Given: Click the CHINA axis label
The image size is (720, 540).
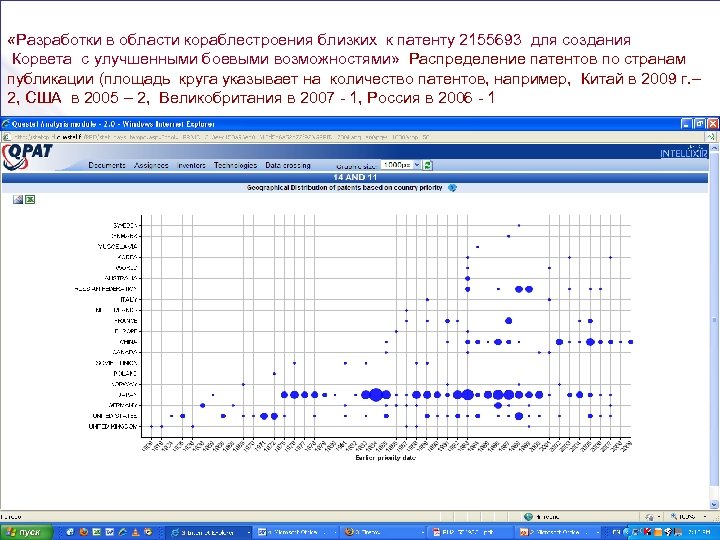Looking at the screenshot, I should coord(128,342).
